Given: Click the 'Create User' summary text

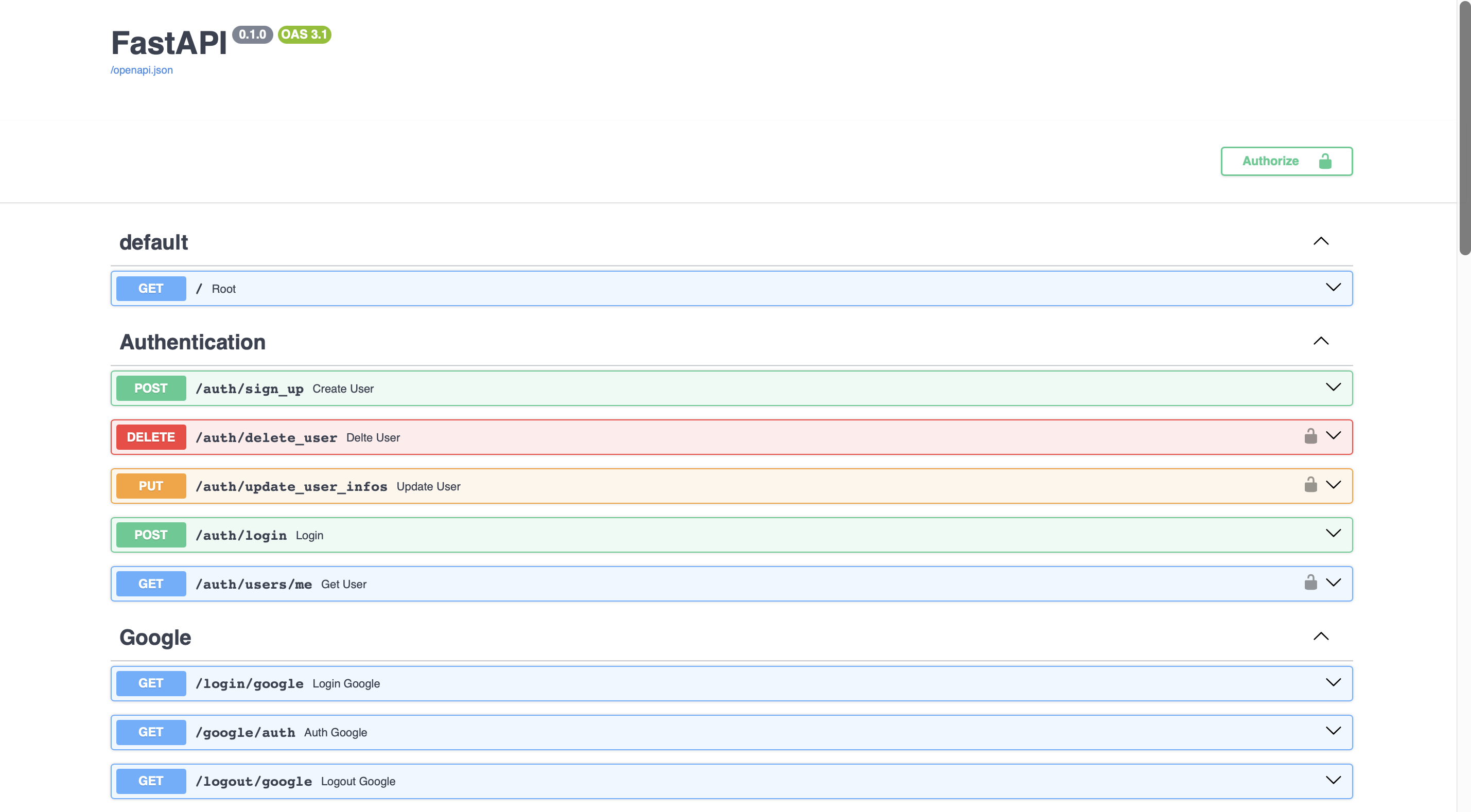Looking at the screenshot, I should coord(343,389).
